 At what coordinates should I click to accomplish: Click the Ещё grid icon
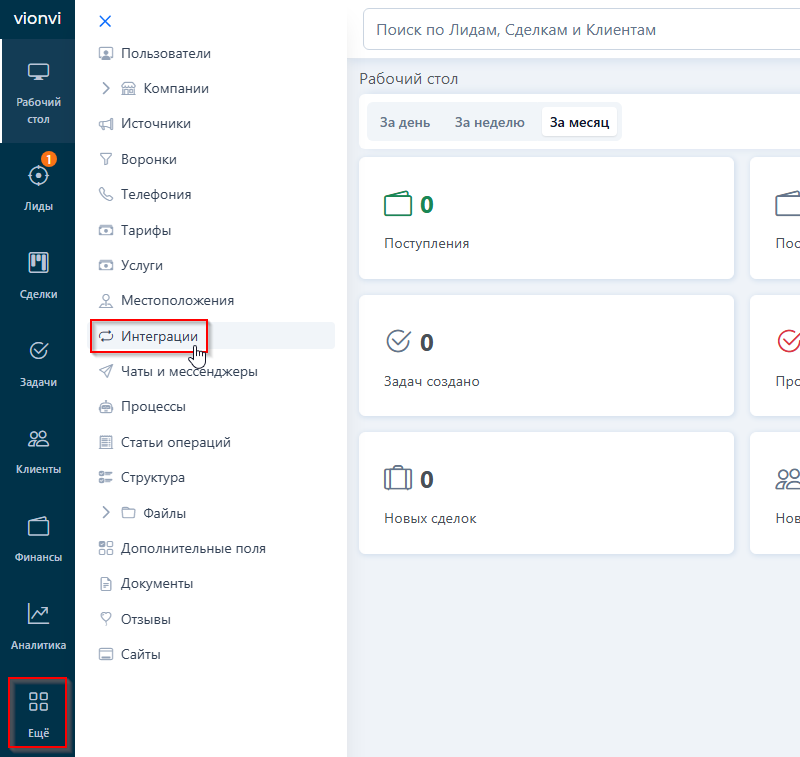38,702
